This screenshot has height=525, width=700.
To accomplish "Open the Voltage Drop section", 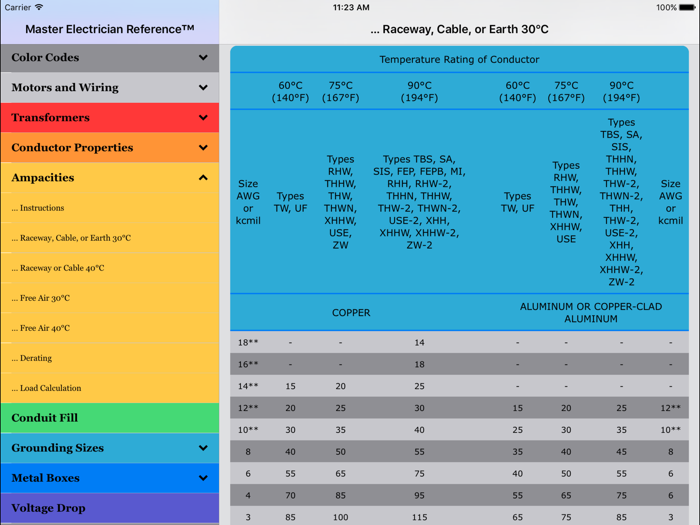I will coord(48,508).
